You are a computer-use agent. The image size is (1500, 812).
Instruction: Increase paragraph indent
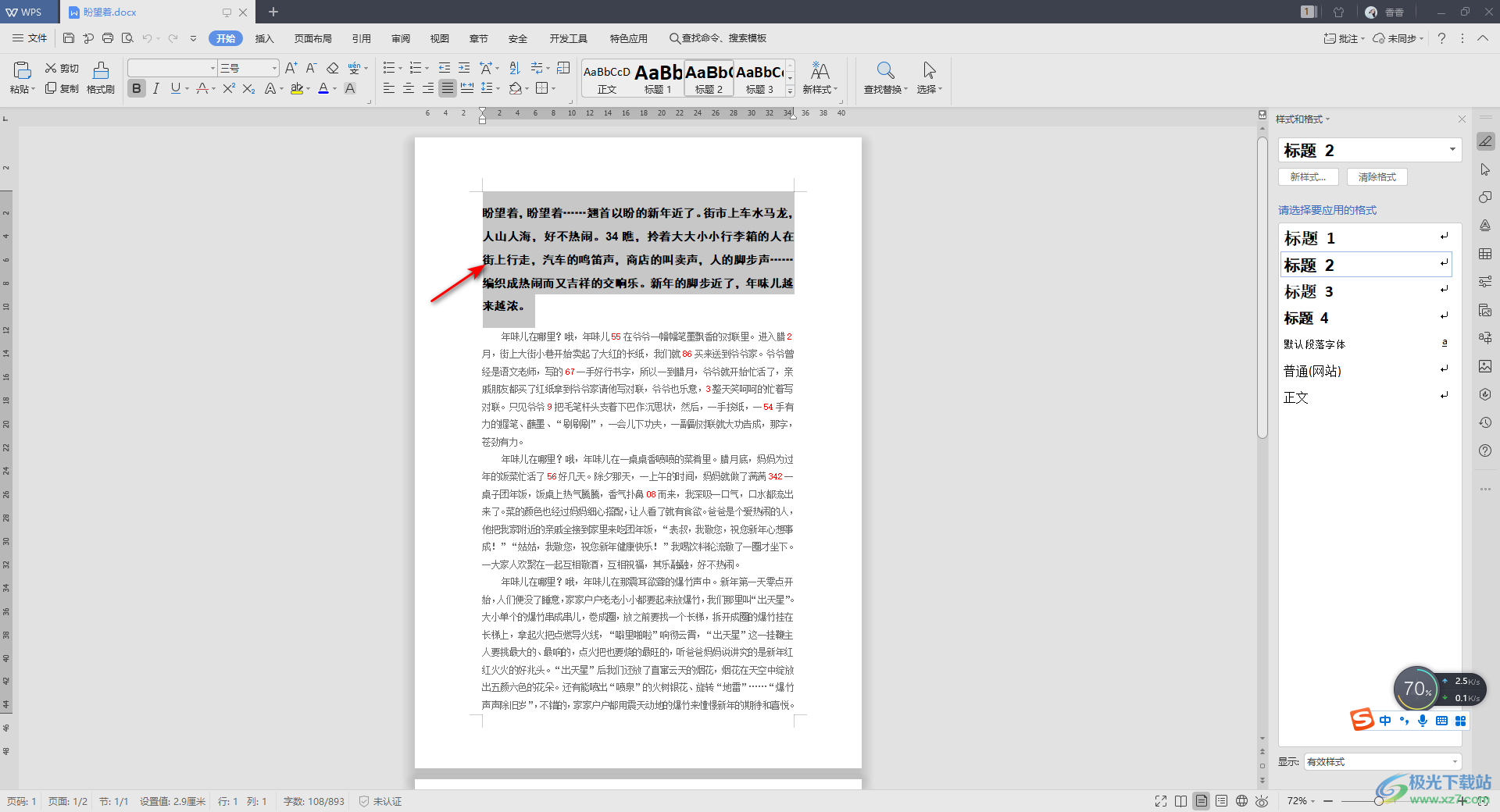pos(464,68)
